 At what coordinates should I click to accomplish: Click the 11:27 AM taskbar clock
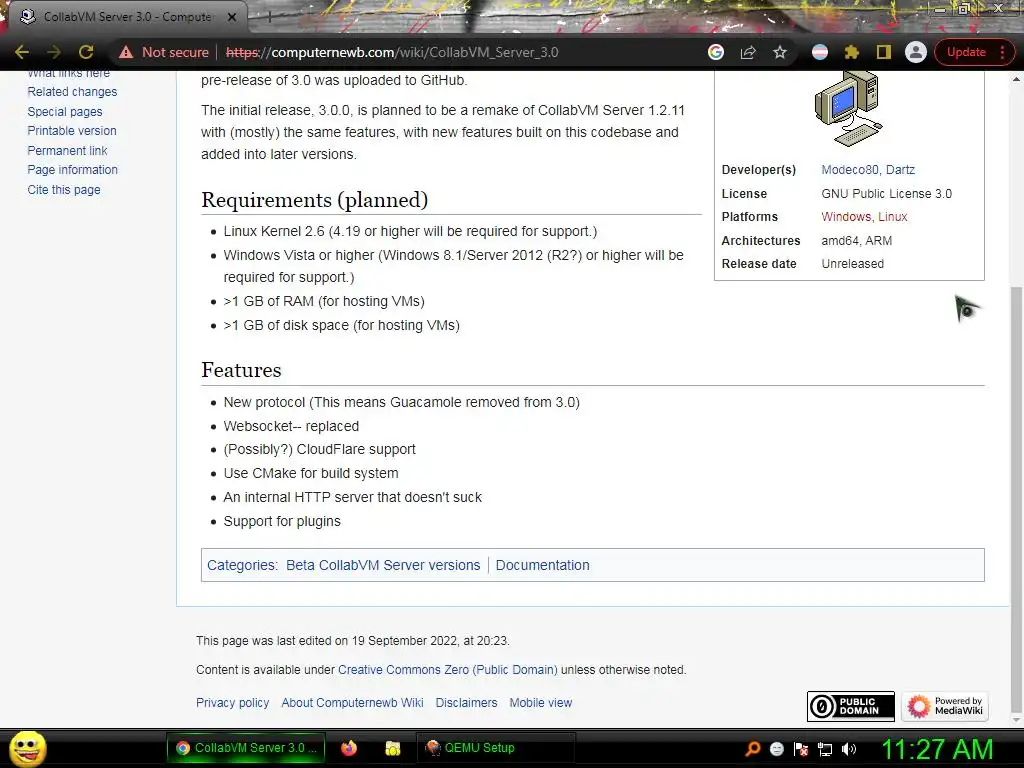[x=937, y=749]
